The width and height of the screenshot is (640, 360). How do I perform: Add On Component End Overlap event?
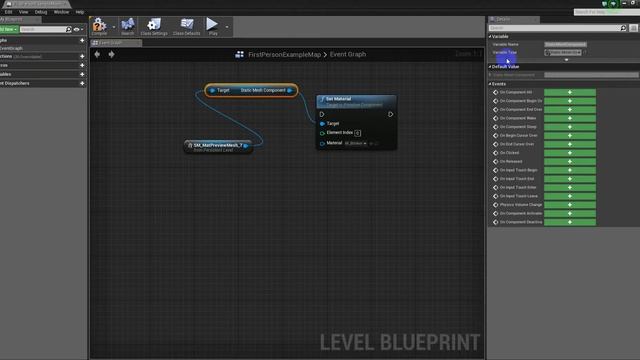570,109
